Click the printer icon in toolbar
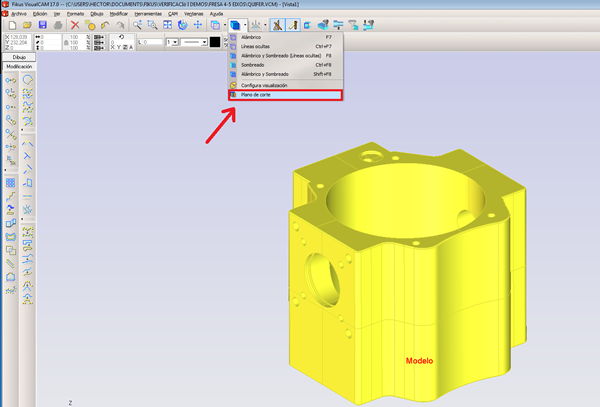The image size is (600, 407). [x=57, y=24]
